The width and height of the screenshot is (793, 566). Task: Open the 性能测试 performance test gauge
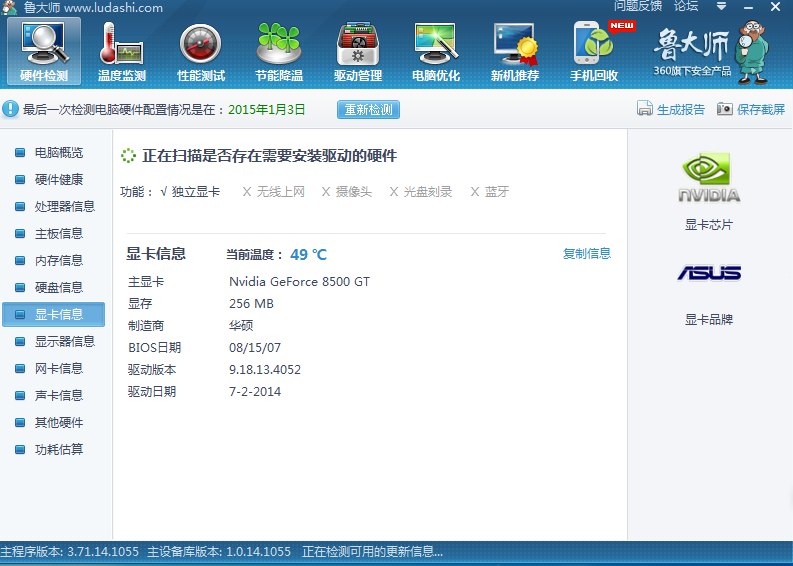[200, 52]
